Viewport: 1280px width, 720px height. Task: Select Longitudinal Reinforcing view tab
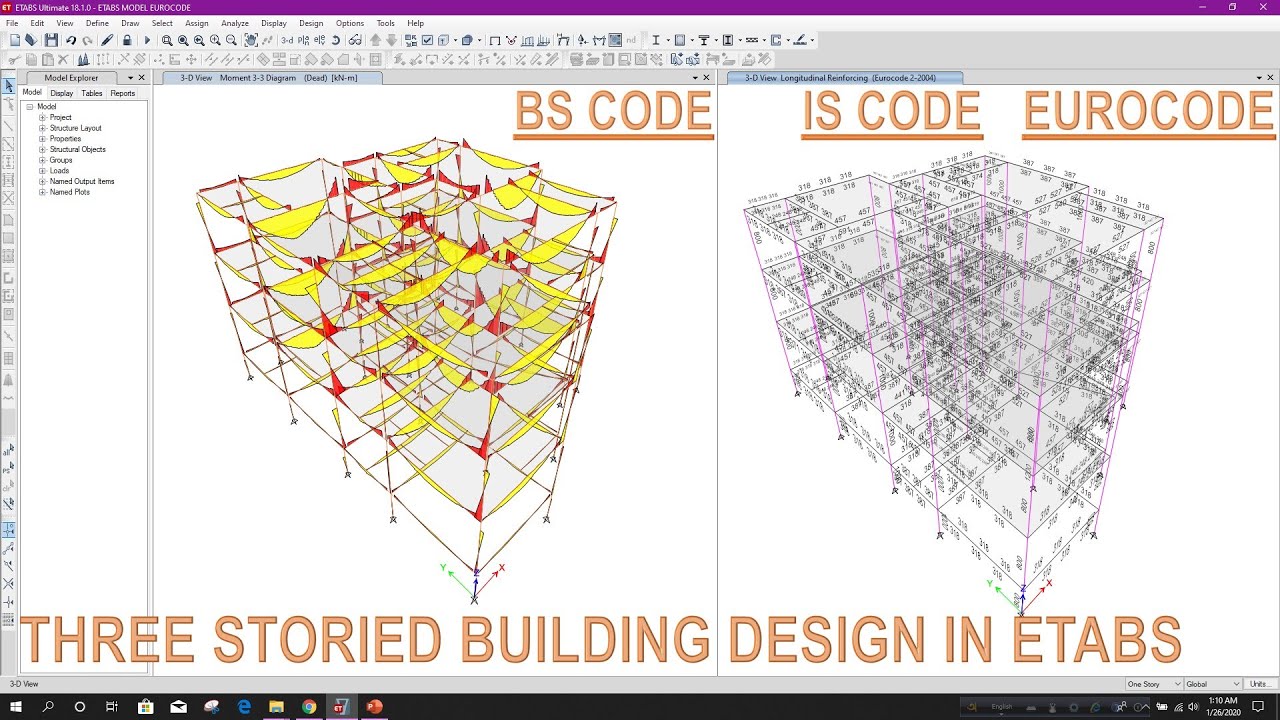(845, 78)
